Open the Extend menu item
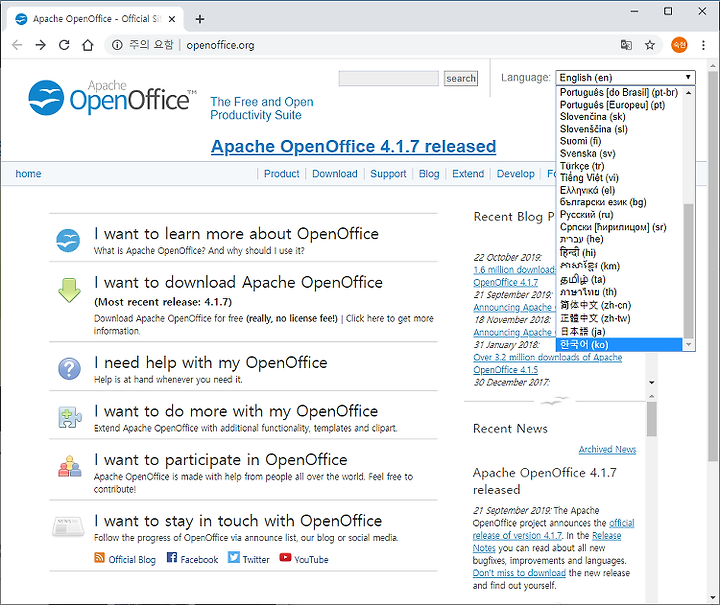Image resolution: width=720 pixels, height=605 pixels. (468, 174)
